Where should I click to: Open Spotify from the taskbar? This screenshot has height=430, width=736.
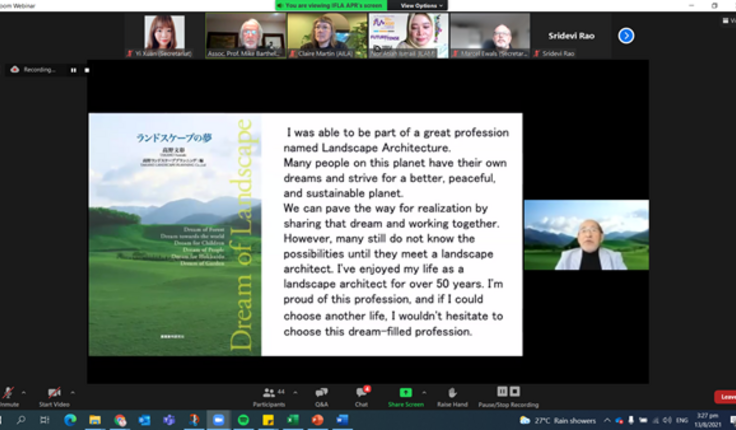click(x=243, y=420)
